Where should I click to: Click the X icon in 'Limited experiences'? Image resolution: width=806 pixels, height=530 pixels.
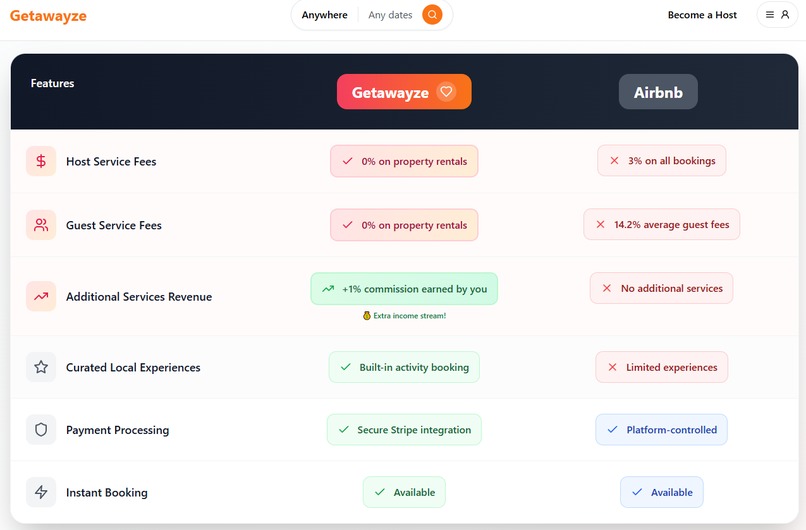point(612,367)
